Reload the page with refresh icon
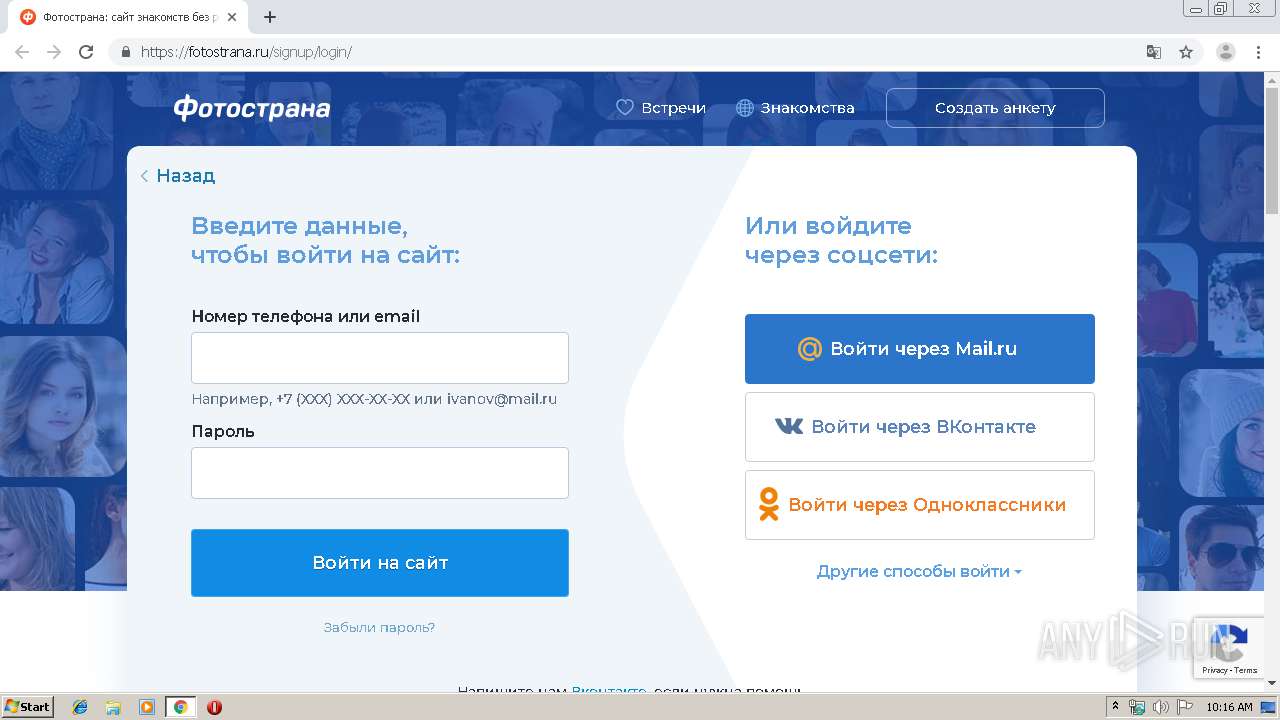Viewport: 1280px width, 720px height. pos(86,52)
